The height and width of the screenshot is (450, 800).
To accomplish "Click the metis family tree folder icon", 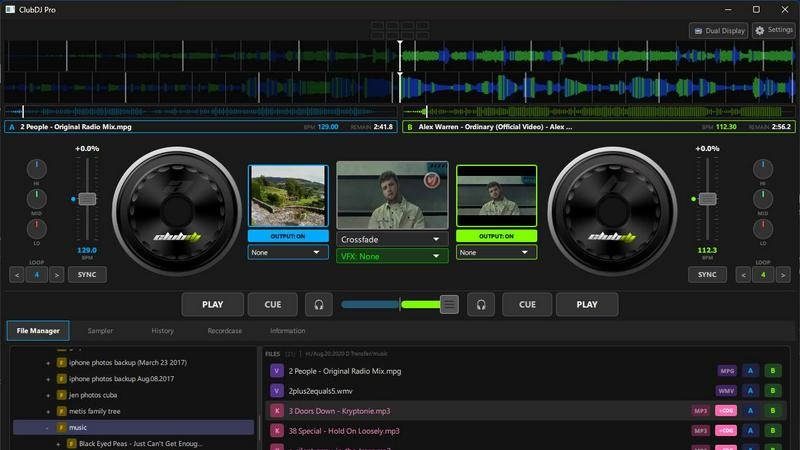I will click(62, 411).
